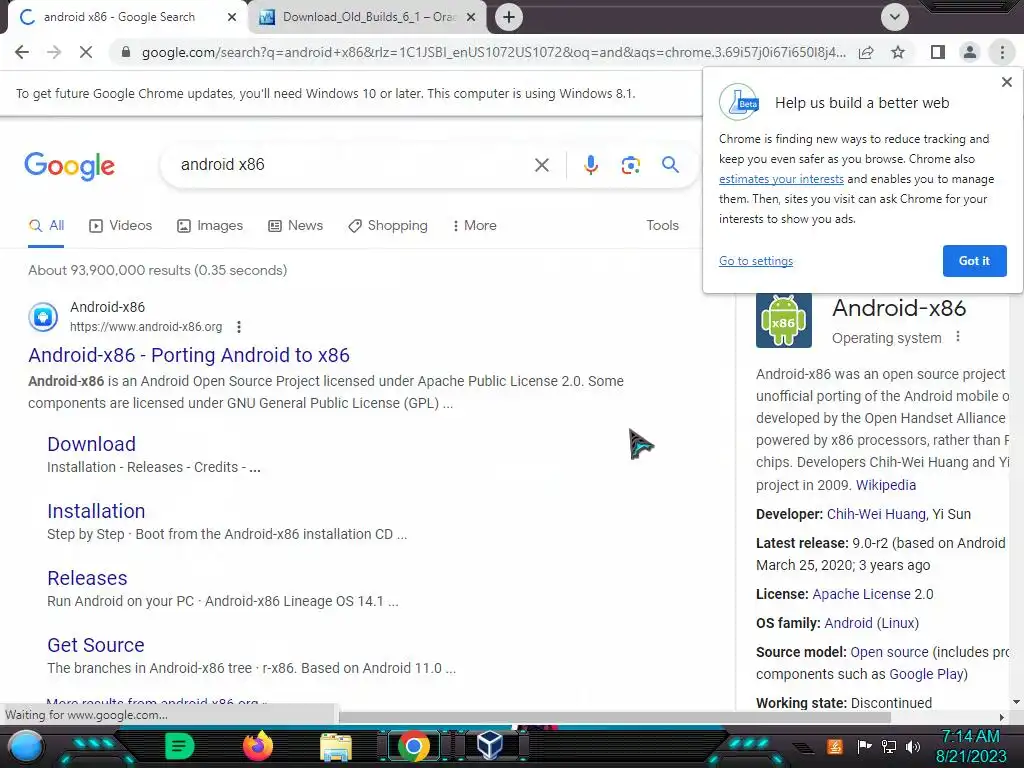The image size is (1024, 768).
Task: Click the Chrome profile avatar icon
Action: pyautogui.click(x=970, y=52)
